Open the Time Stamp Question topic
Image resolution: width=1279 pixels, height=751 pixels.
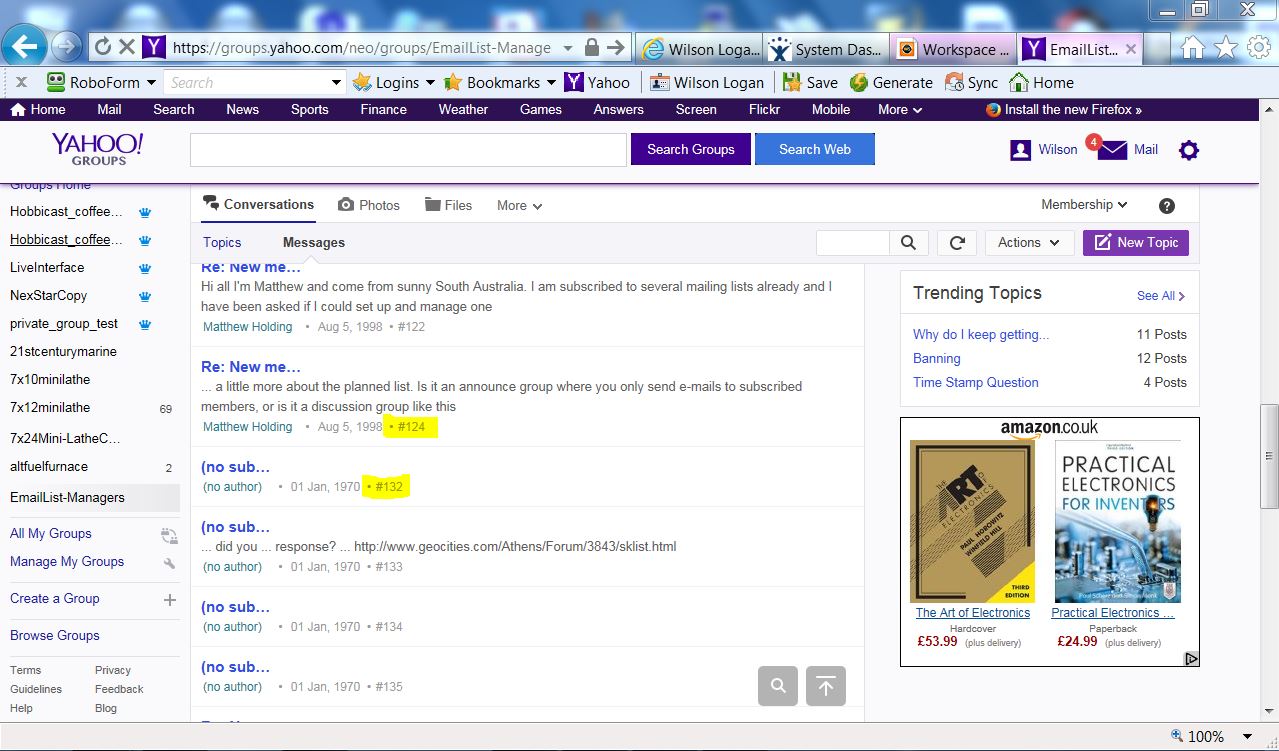coord(976,383)
